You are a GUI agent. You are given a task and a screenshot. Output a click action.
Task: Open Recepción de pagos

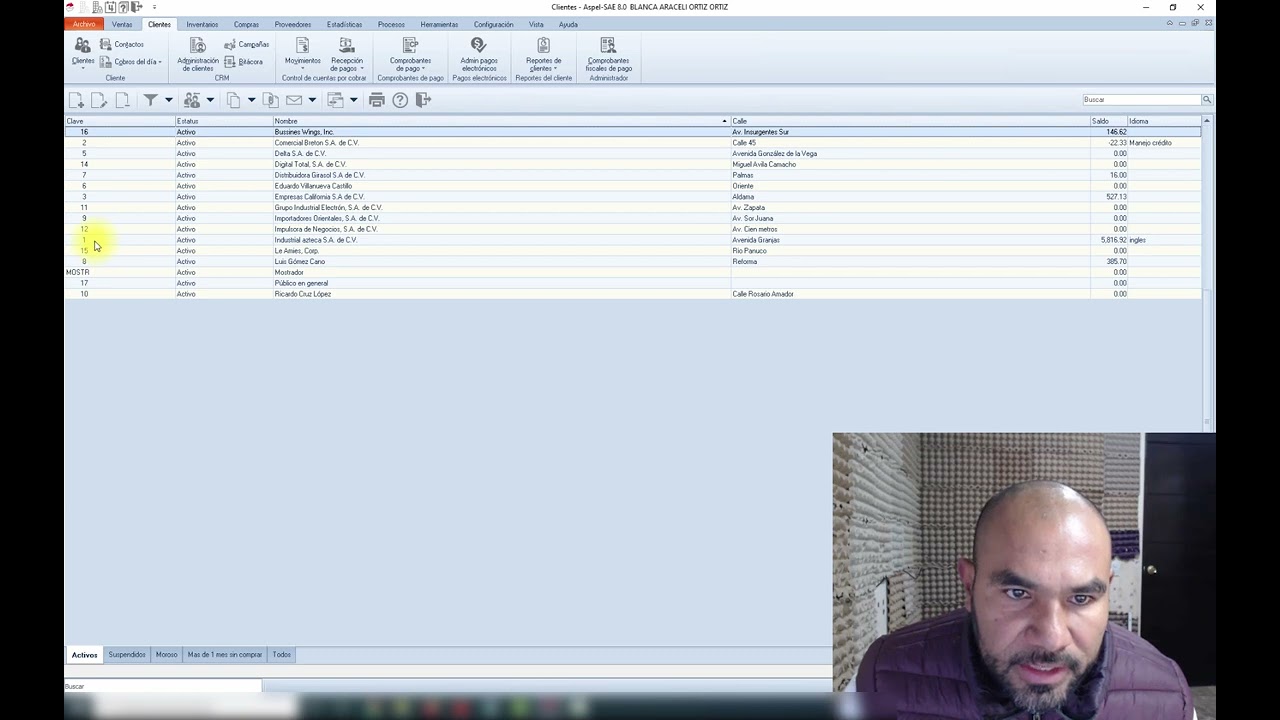pyautogui.click(x=347, y=52)
